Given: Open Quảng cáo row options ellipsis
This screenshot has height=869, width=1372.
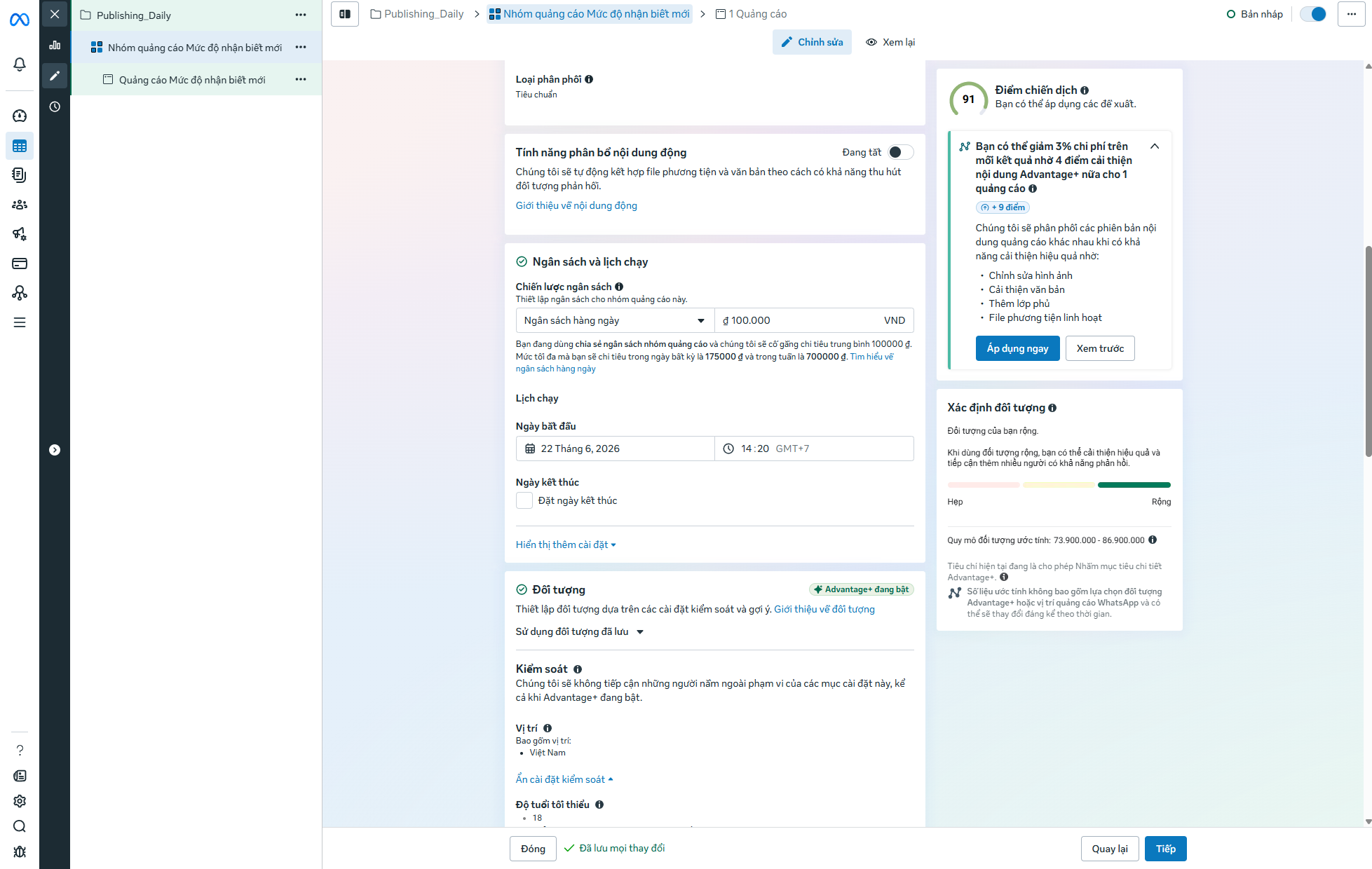Looking at the screenshot, I should coord(301,79).
